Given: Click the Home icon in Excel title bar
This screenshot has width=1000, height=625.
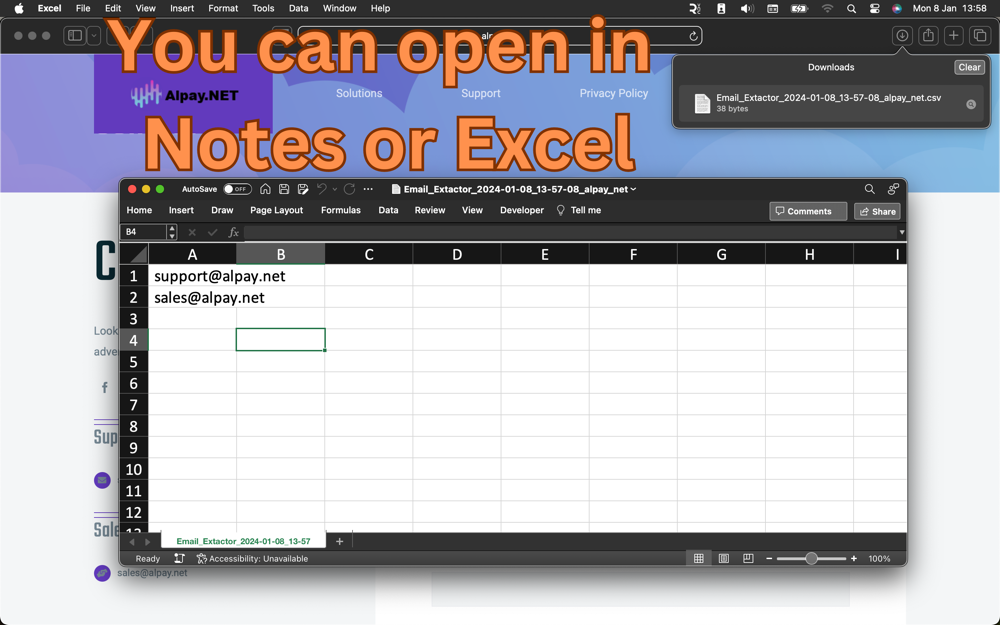Looking at the screenshot, I should click(265, 189).
